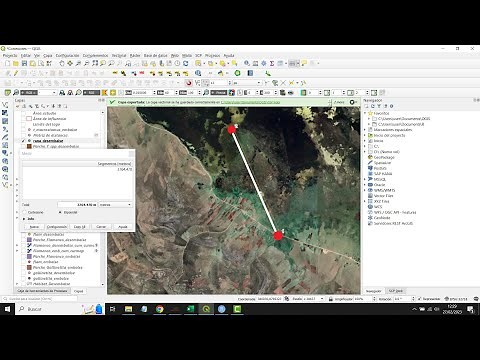Image resolution: width=480 pixels, height=360 pixels.
Task: Open the Vectorial menu
Action: (119, 56)
